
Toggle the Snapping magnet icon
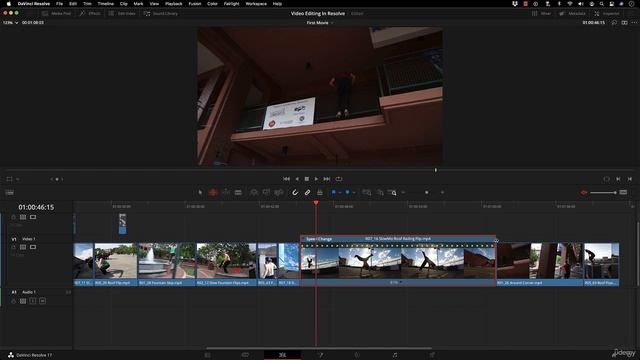pyautogui.click(x=295, y=192)
